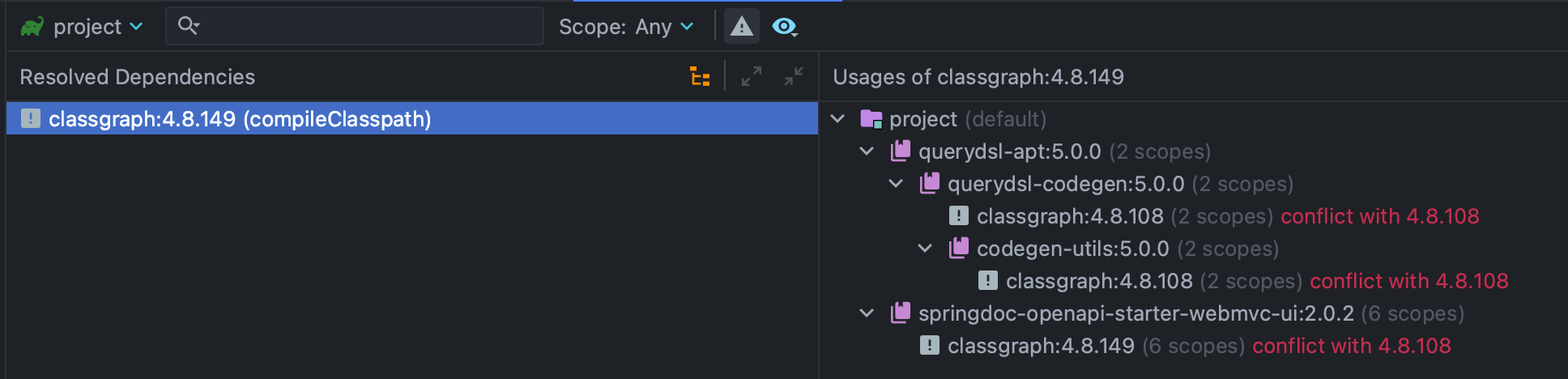
Task: Click the Collapse All icon
Action: pyautogui.click(x=794, y=77)
